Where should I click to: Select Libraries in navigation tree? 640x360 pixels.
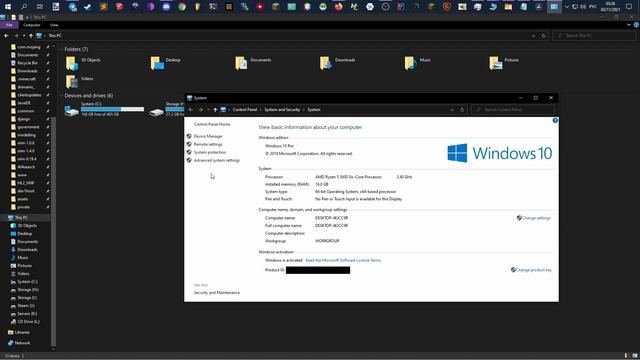(x=22, y=332)
